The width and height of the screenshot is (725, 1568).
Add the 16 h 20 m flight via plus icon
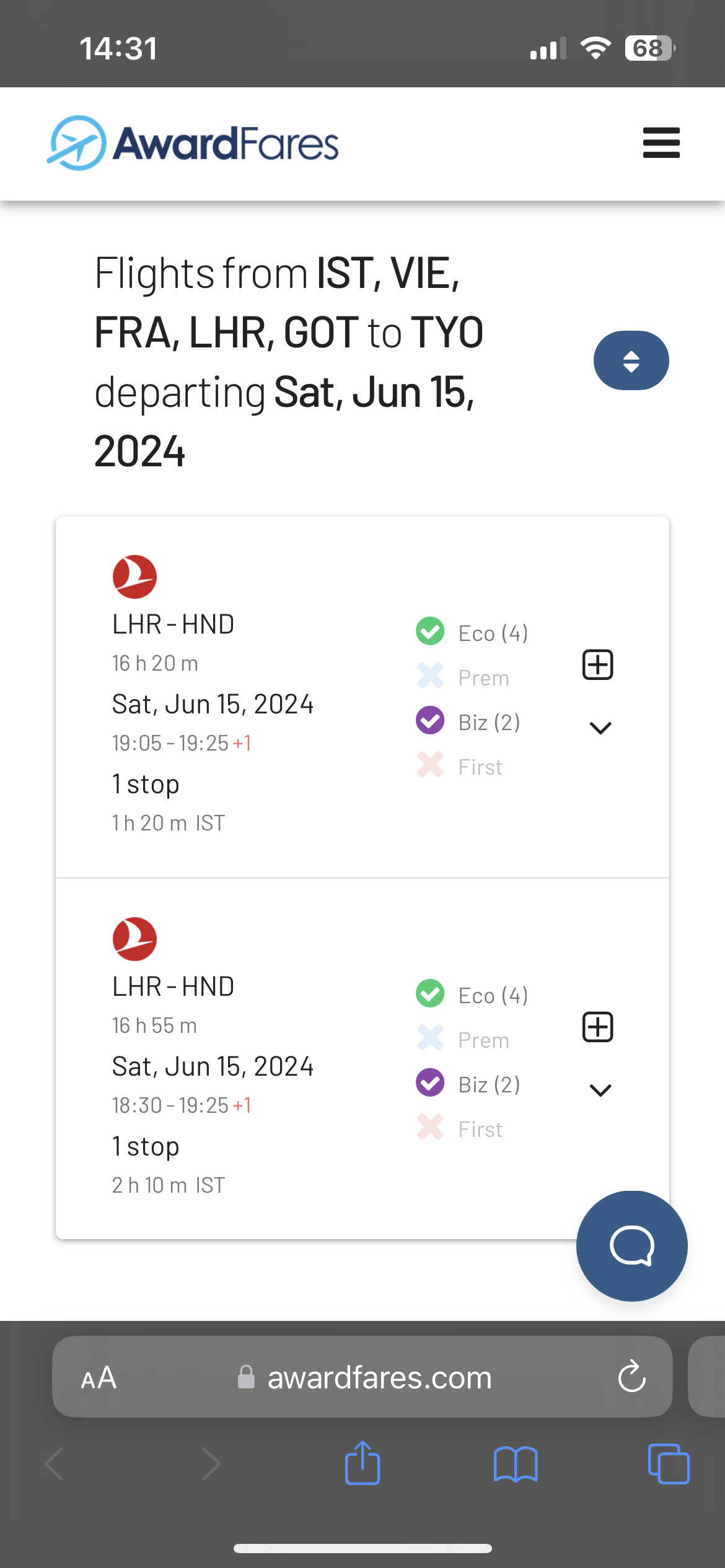[x=598, y=665]
